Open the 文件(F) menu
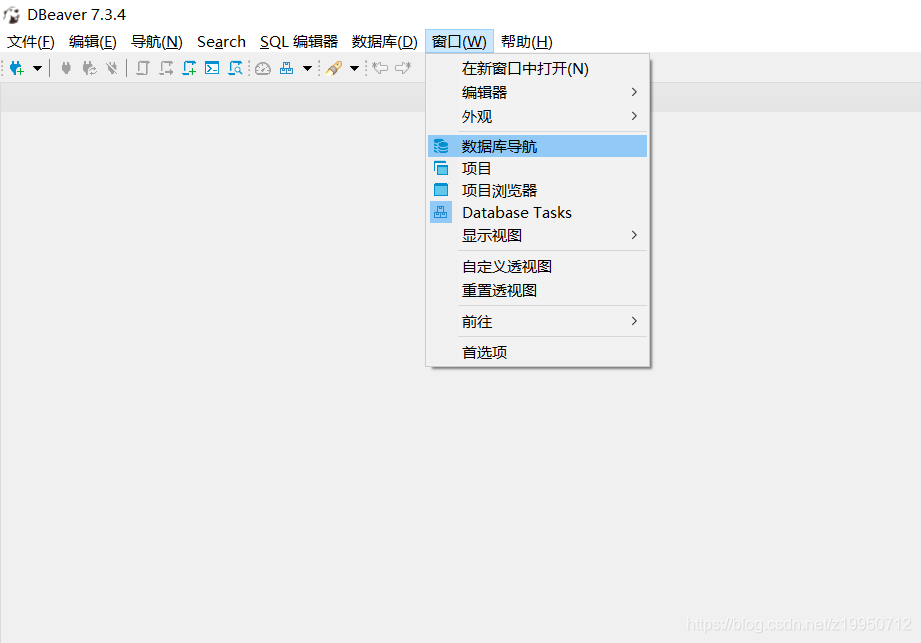The height and width of the screenshot is (643, 921). [31, 42]
